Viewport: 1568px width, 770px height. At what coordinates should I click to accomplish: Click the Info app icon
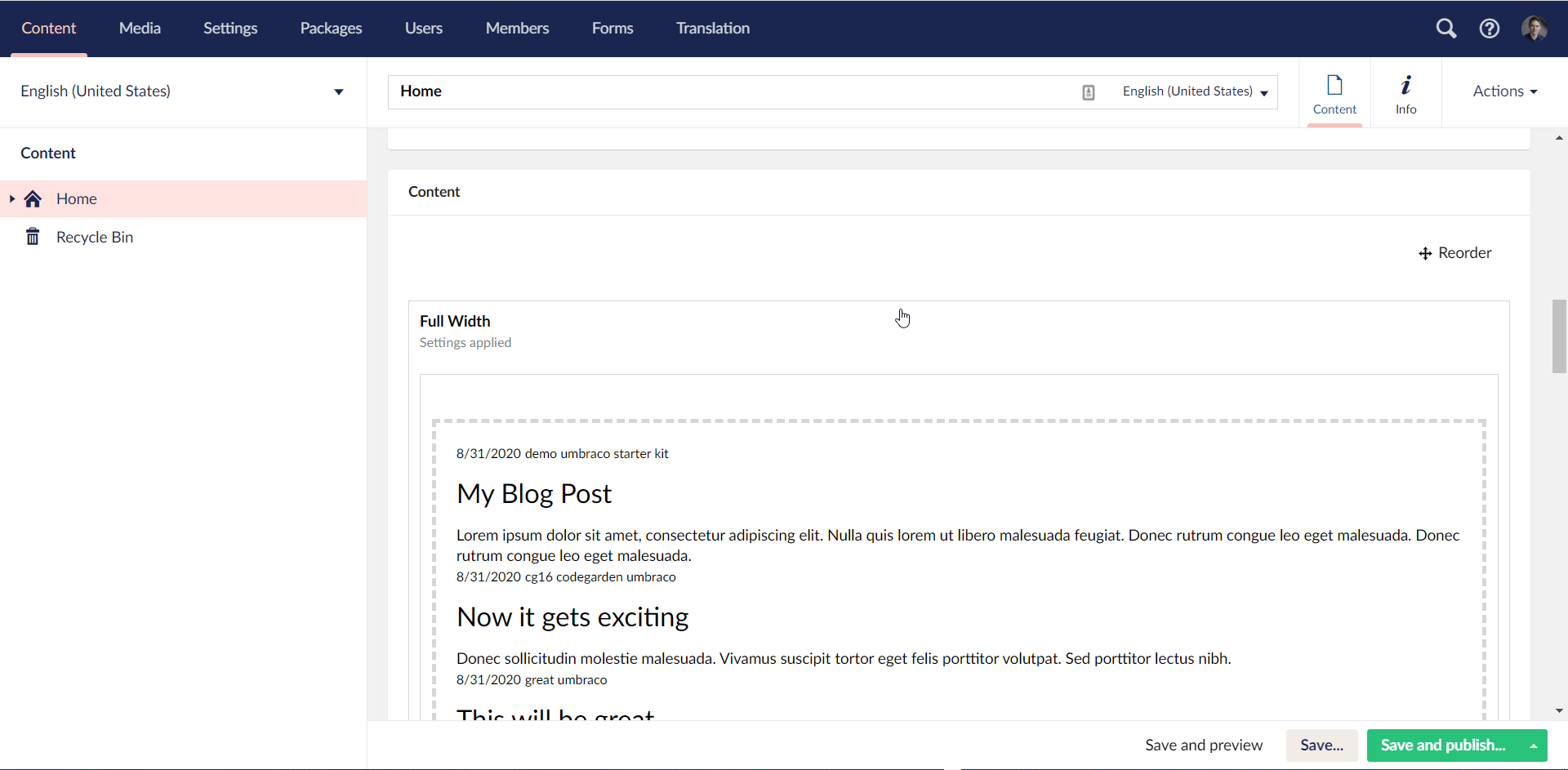click(x=1405, y=85)
